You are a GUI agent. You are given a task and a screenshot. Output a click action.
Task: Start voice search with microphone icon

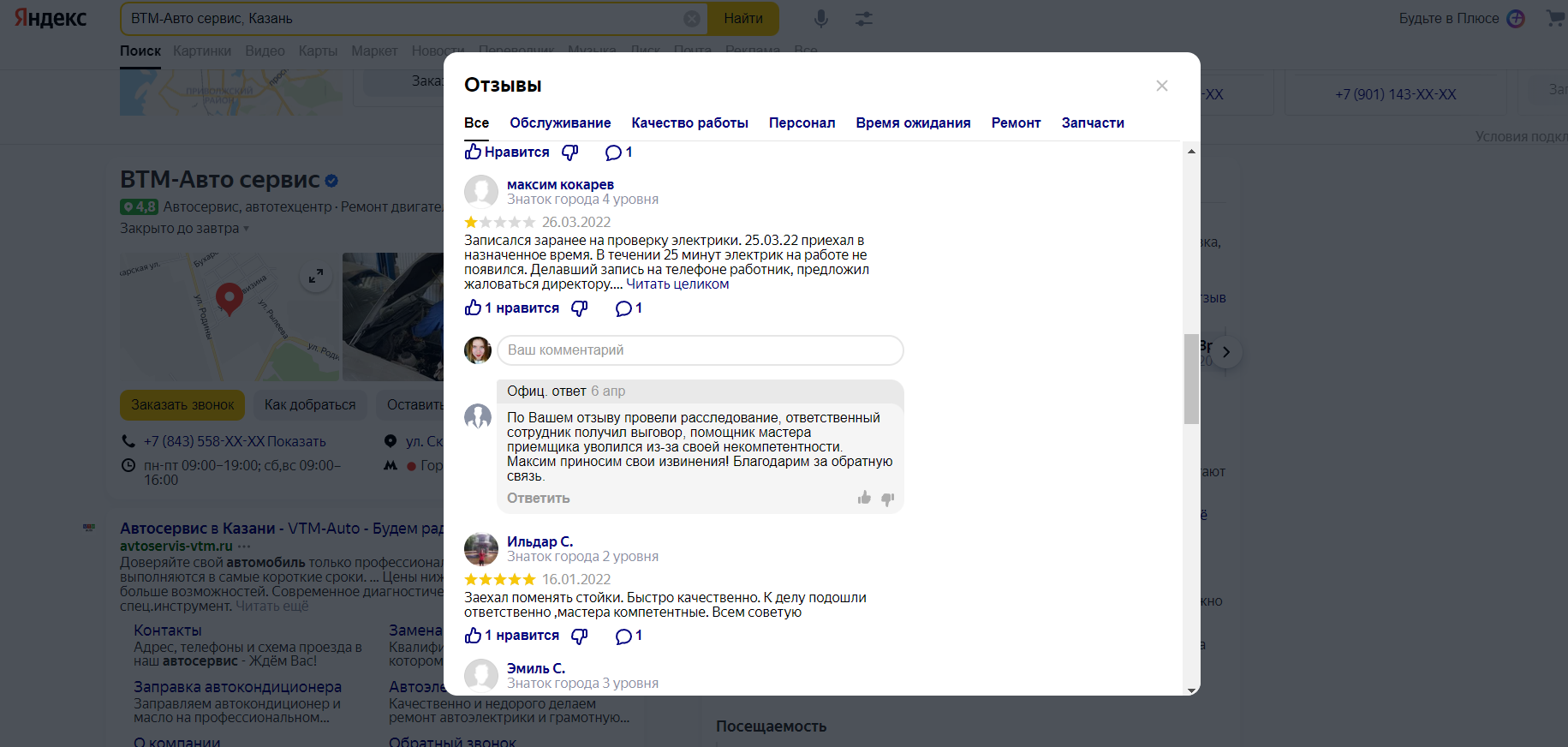coord(820,18)
